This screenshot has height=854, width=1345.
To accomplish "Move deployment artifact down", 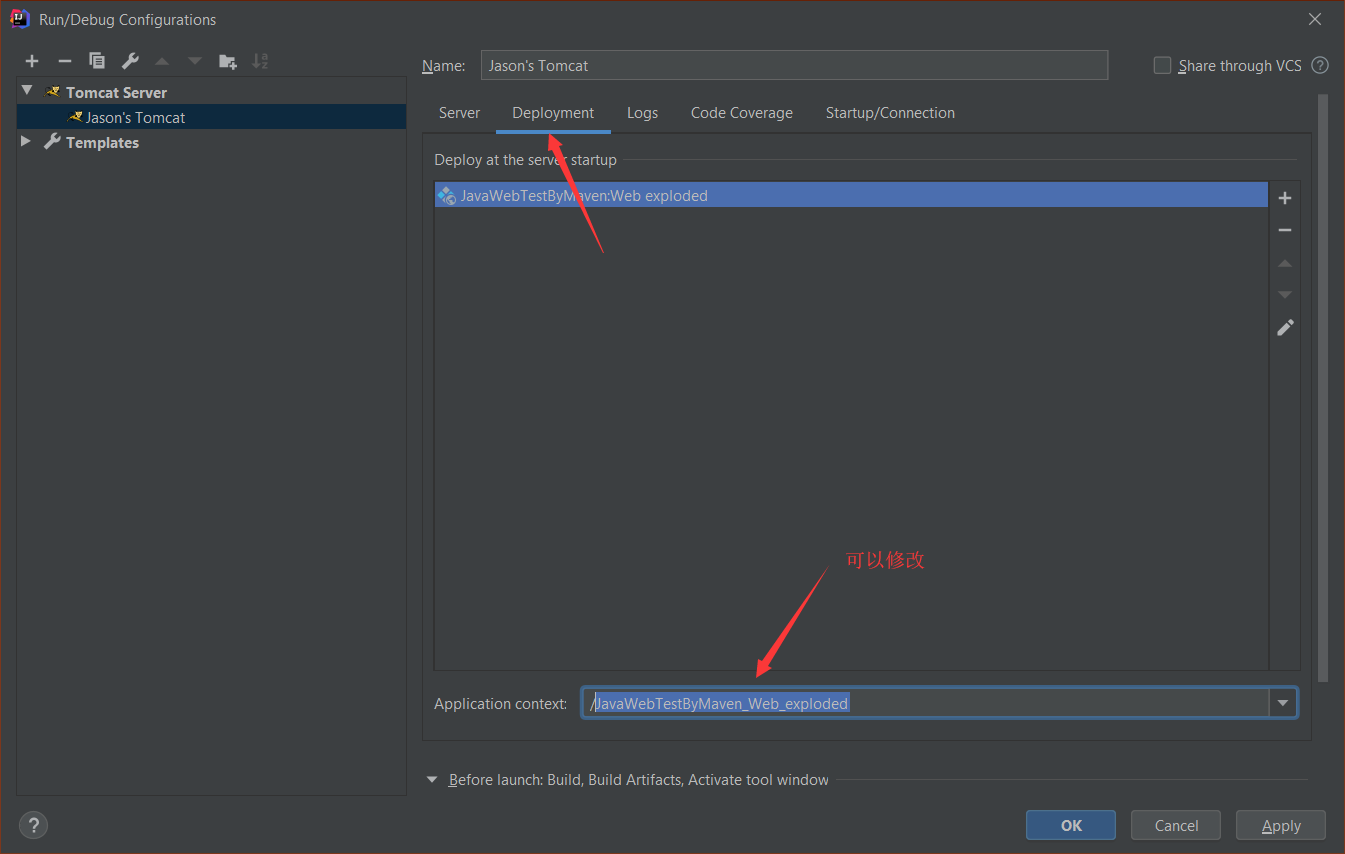I will coord(1285,295).
